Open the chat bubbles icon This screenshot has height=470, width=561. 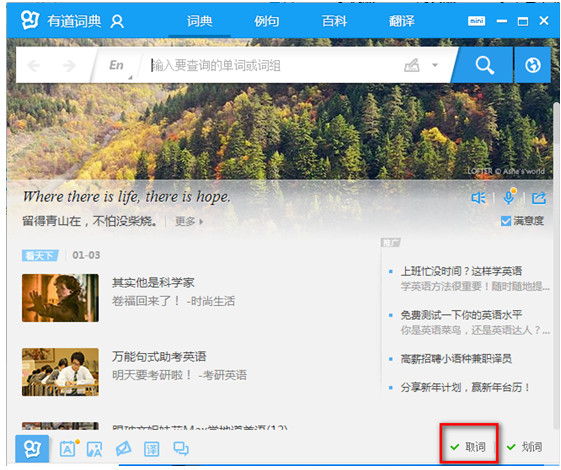coord(181,449)
